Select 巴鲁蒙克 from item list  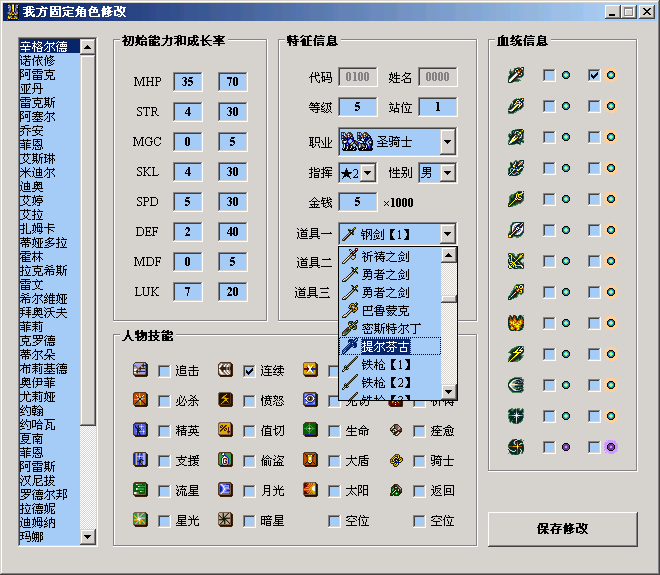[x=390, y=310]
